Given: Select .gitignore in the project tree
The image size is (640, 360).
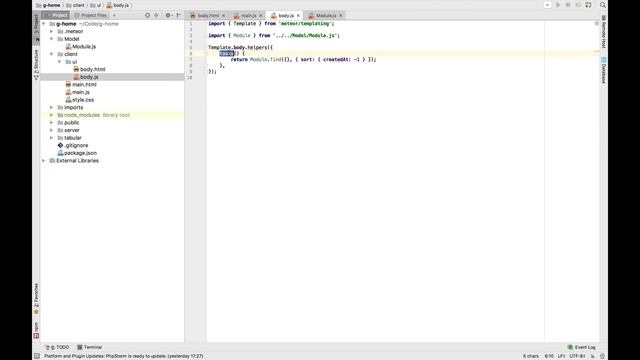Looking at the screenshot, I should click(x=73, y=145).
